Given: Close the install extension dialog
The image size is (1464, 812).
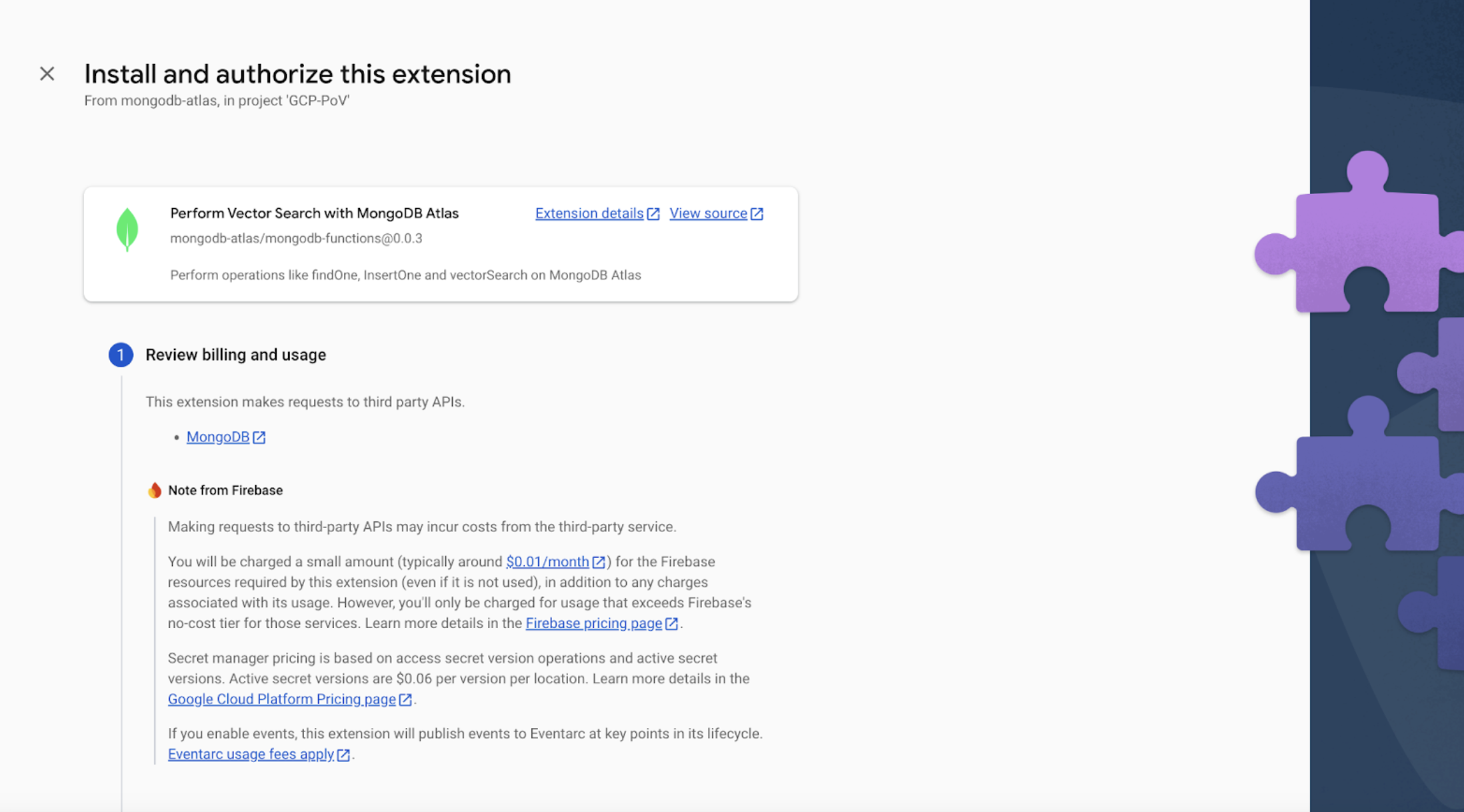Looking at the screenshot, I should 47,73.
